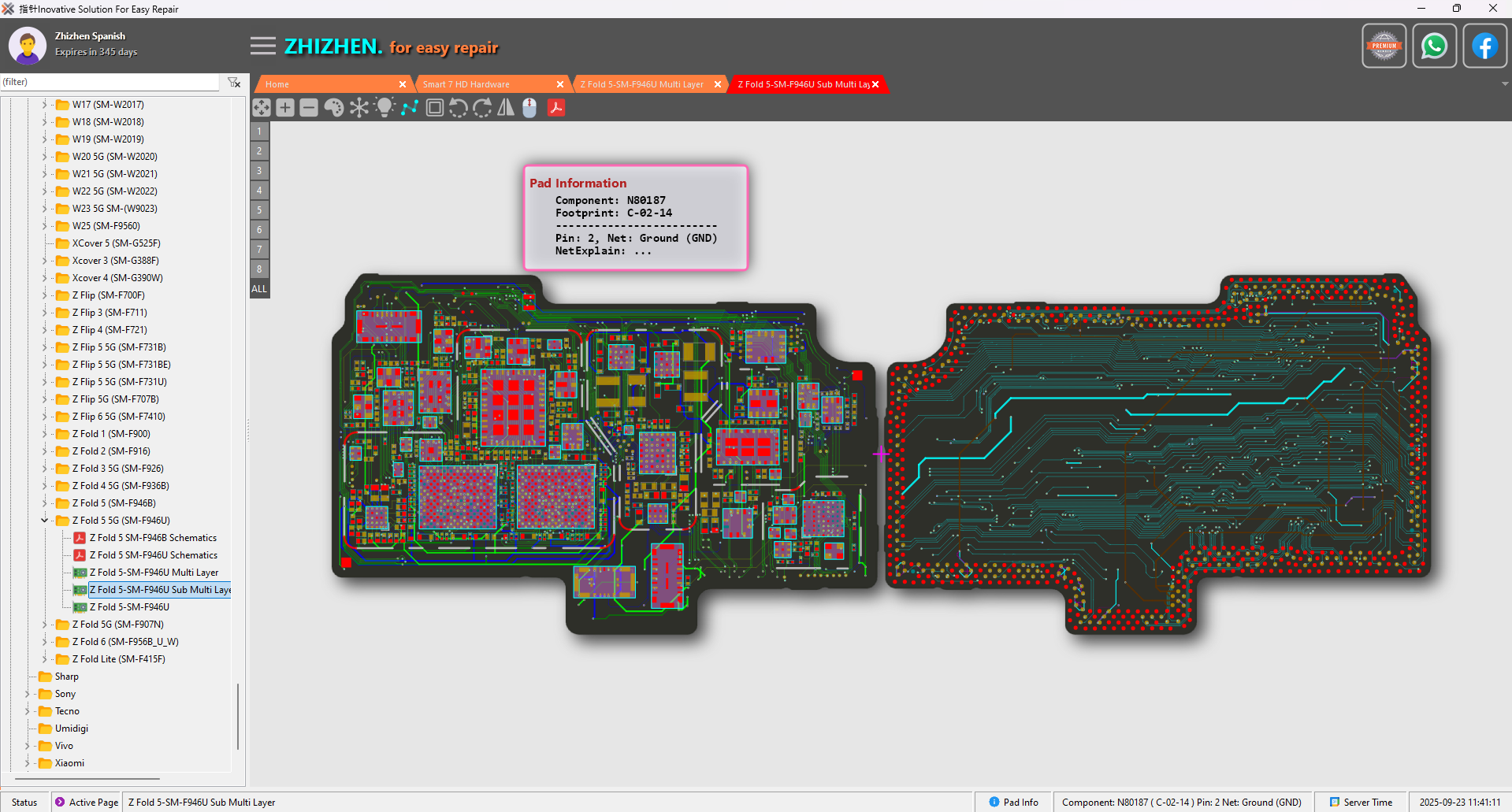Show ALL layers button

click(259, 289)
